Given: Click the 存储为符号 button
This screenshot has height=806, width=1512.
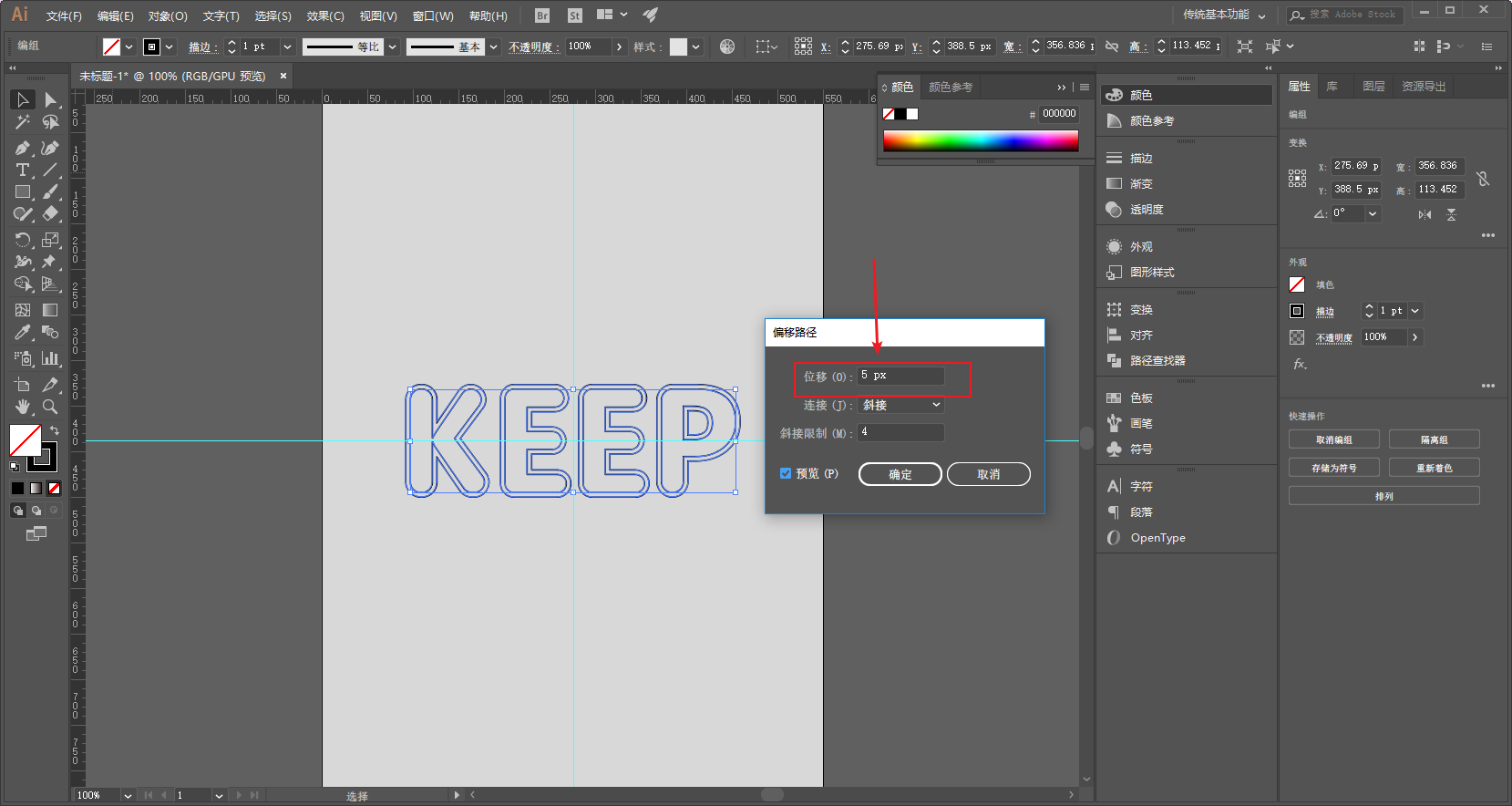Looking at the screenshot, I should pos(1334,468).
